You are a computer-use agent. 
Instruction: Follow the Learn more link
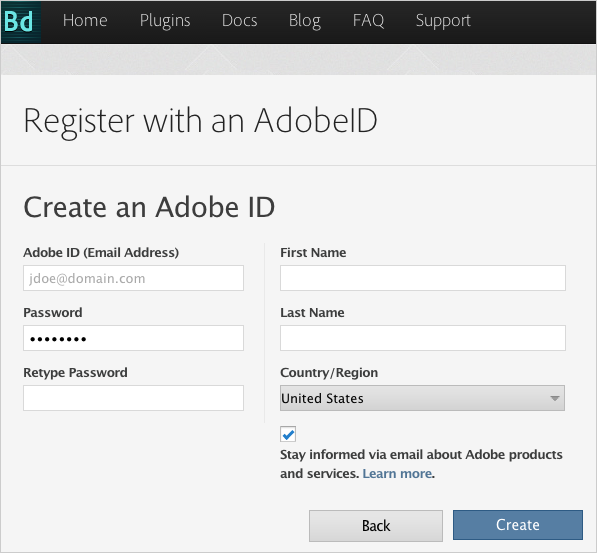pos(397,473)
